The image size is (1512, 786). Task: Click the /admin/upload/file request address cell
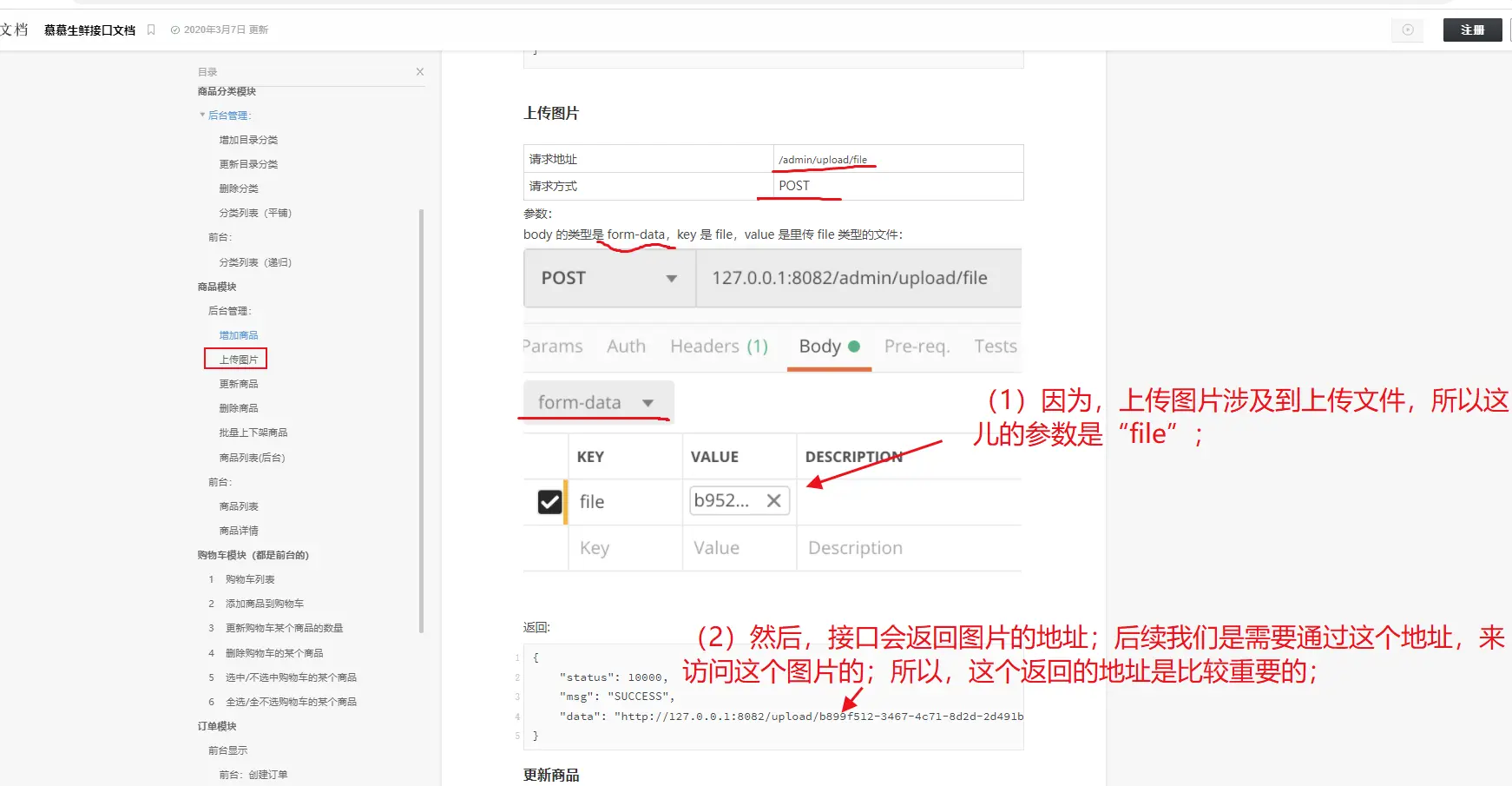click(x=898, y=159)
